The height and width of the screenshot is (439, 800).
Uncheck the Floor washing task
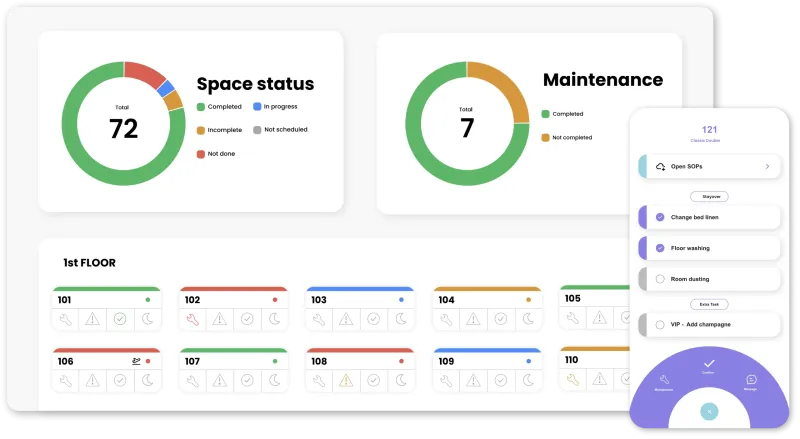660,248
